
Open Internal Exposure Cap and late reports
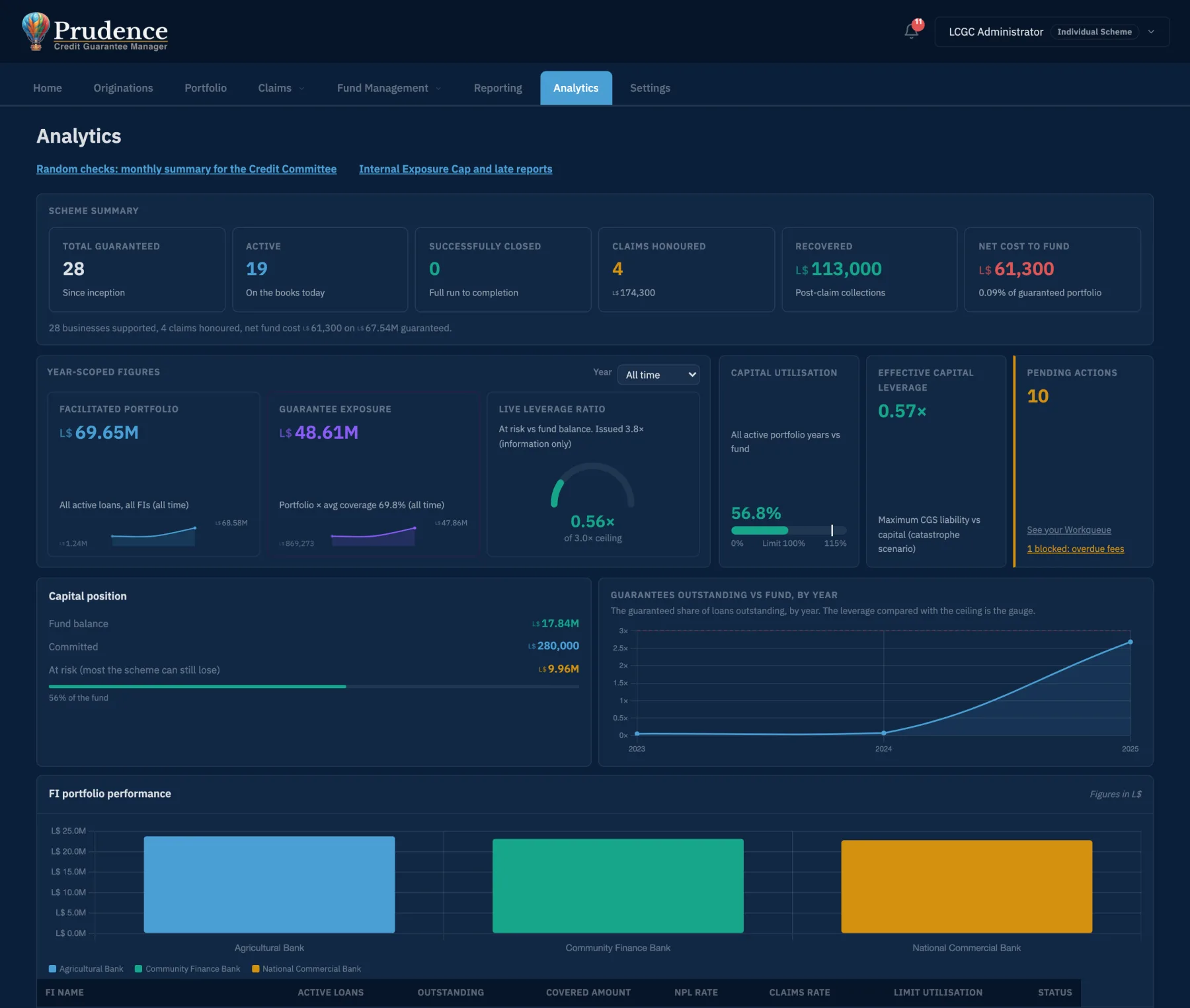pos(456,169)
